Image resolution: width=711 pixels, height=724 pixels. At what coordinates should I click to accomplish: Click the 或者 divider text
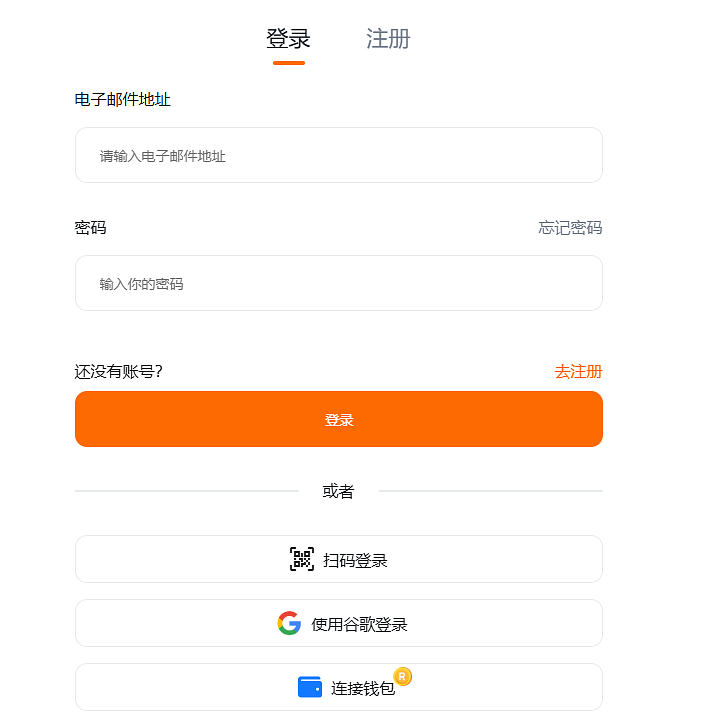pos(338,492)
